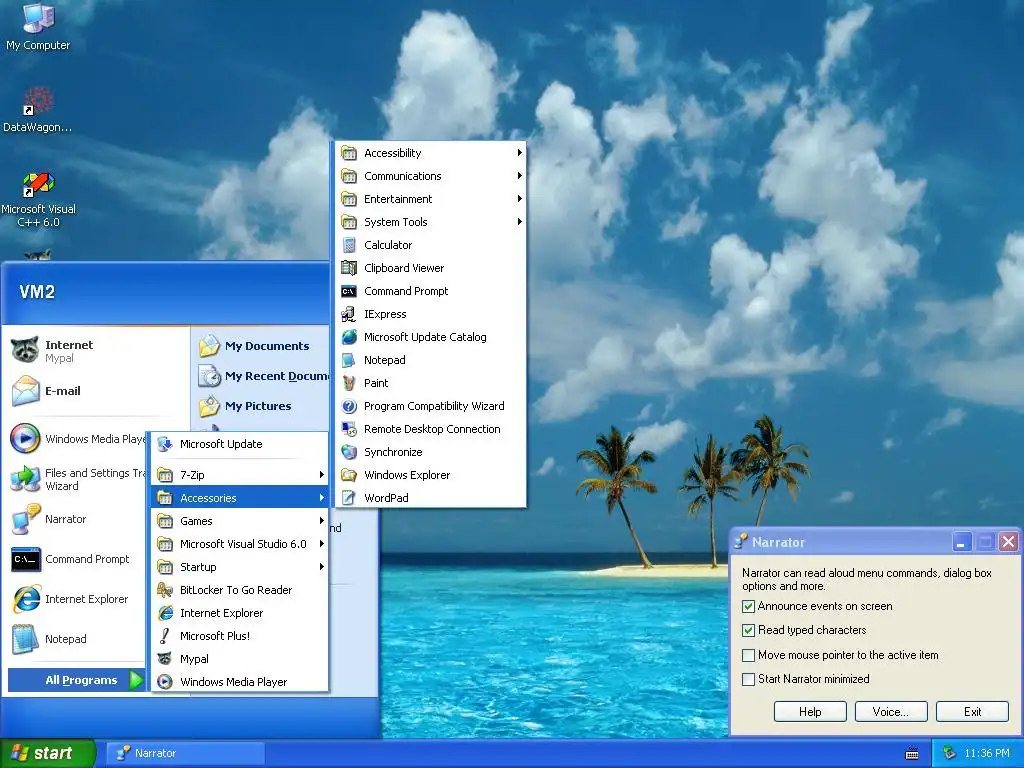This screenshot has width=1024, height=768.
Task: Open Notepad in Start menu left column
Action: pos(77,639)
